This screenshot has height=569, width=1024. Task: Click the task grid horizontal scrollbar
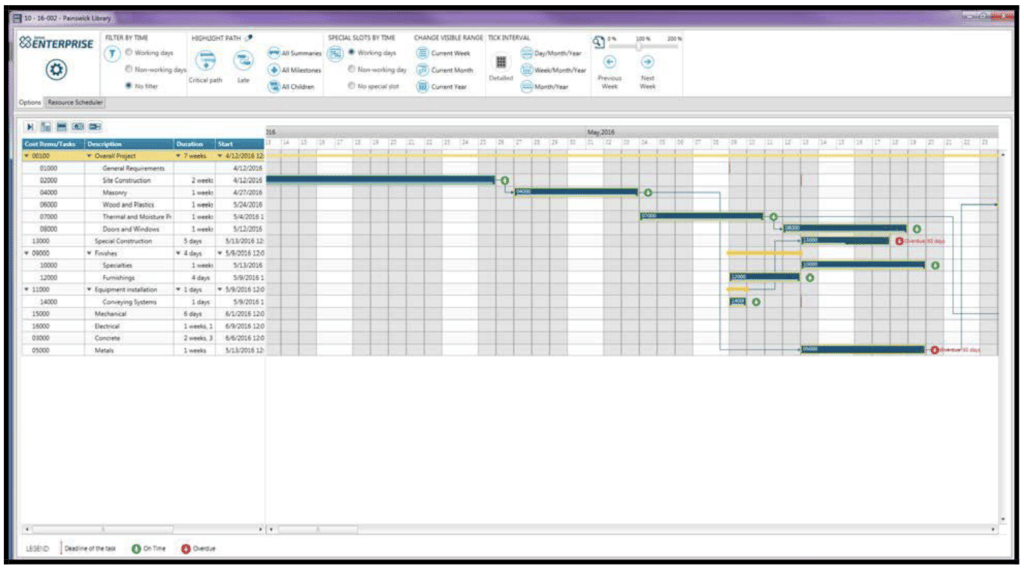(103, 529)
